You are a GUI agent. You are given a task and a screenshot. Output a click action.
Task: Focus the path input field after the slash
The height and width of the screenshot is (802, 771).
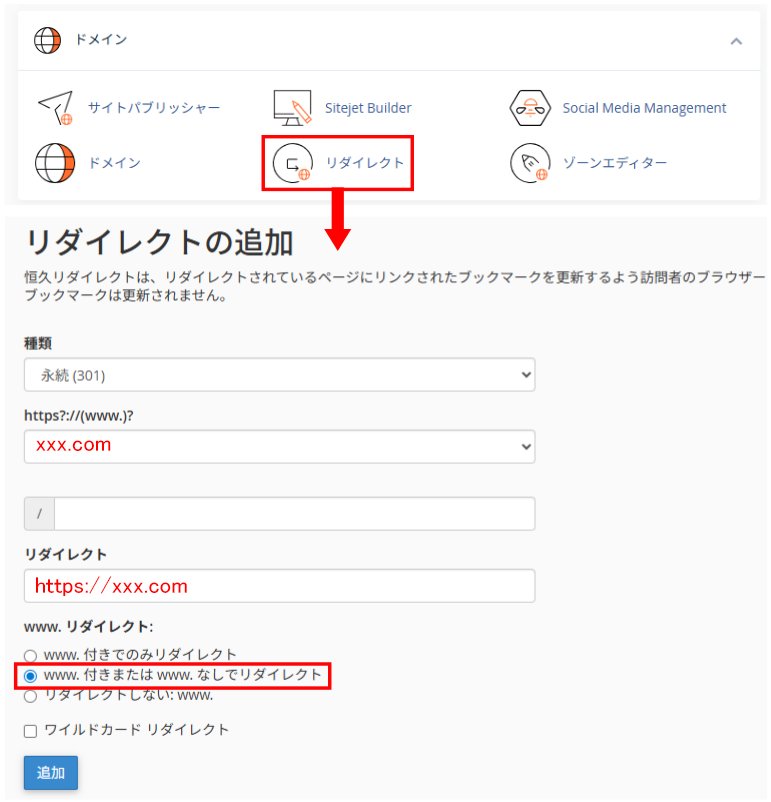pos(294,514)
